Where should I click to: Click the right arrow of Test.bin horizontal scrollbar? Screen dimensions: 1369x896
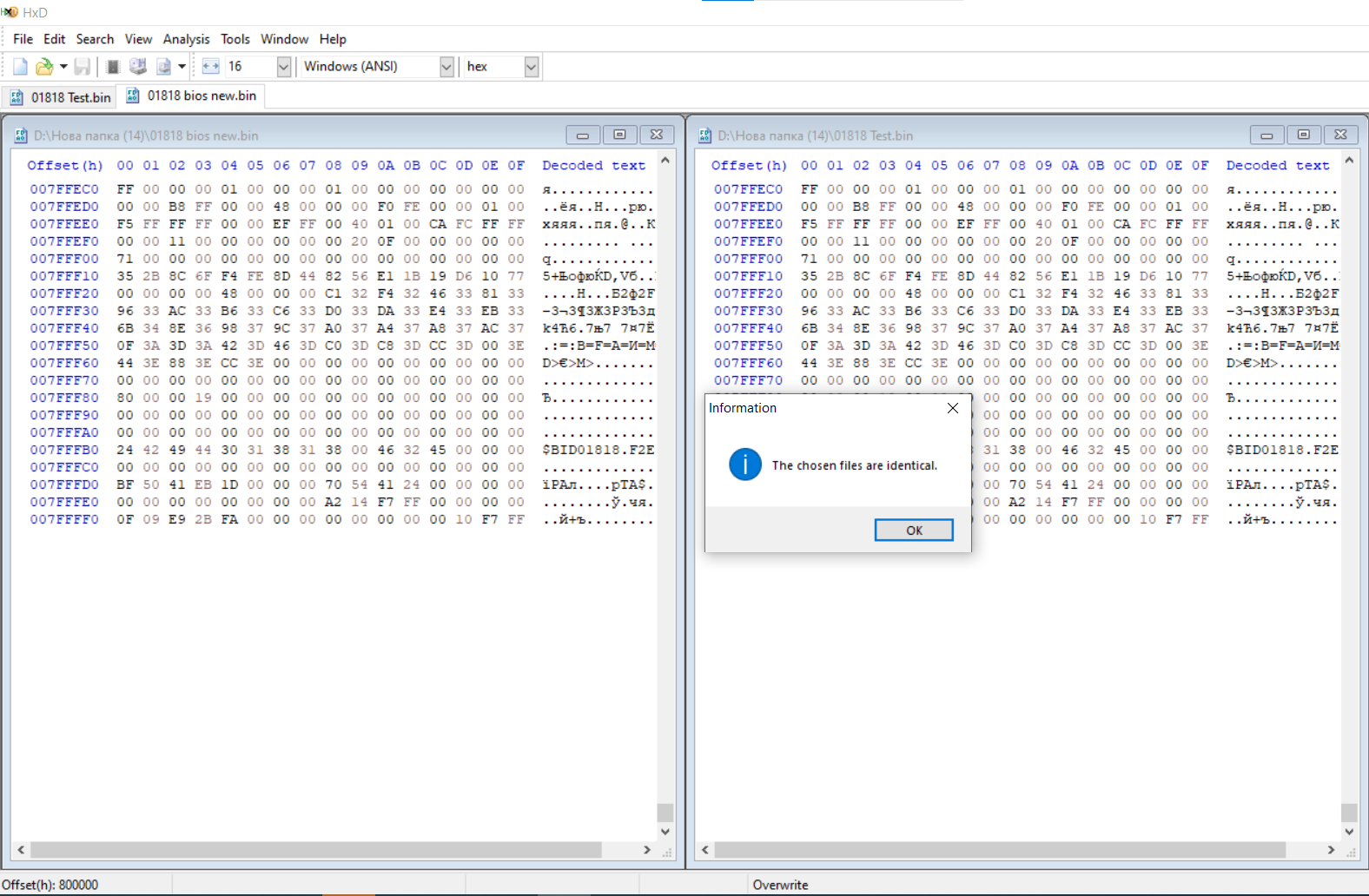click(x=1331, y=850)
